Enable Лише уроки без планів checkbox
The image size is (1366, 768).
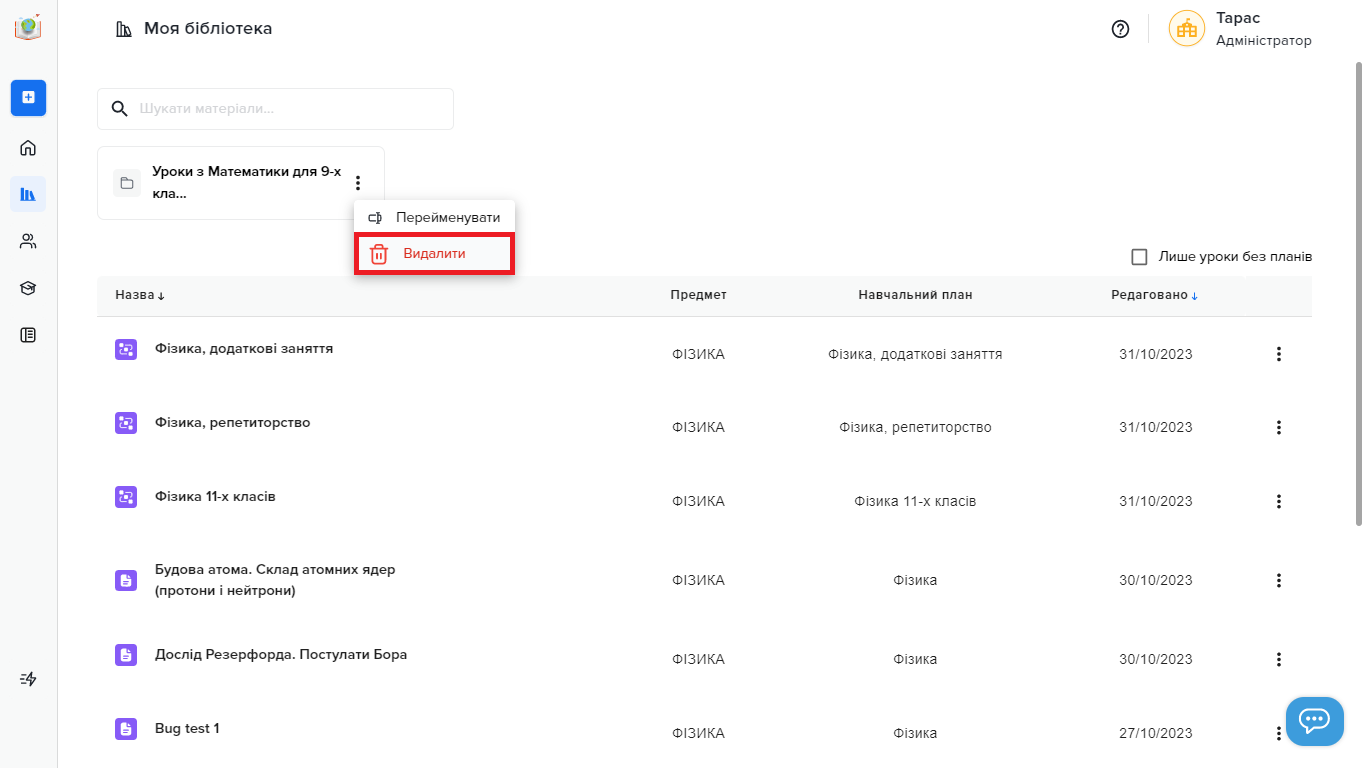tap(1139, 257)
